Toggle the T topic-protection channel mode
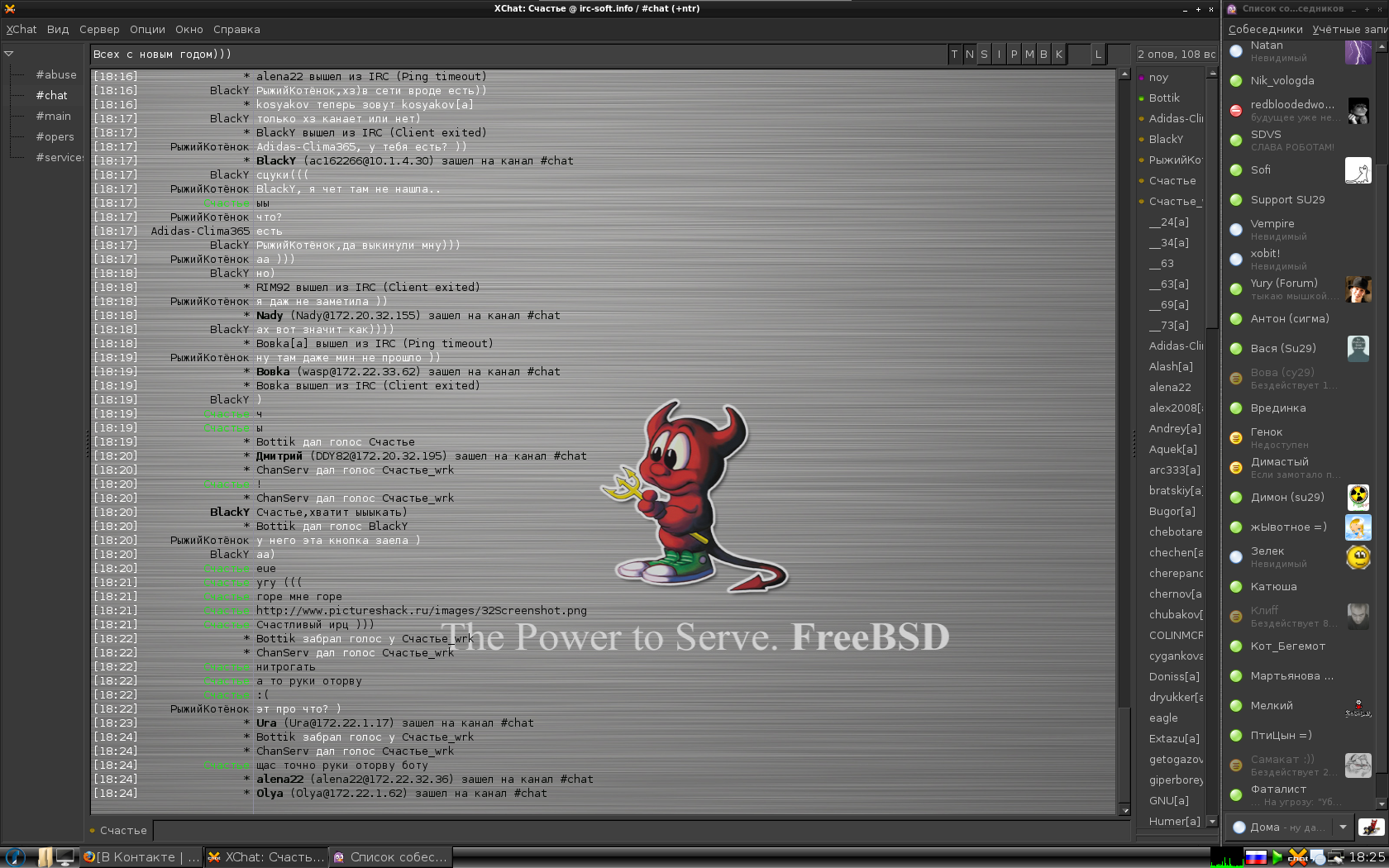 pos(954,55)
